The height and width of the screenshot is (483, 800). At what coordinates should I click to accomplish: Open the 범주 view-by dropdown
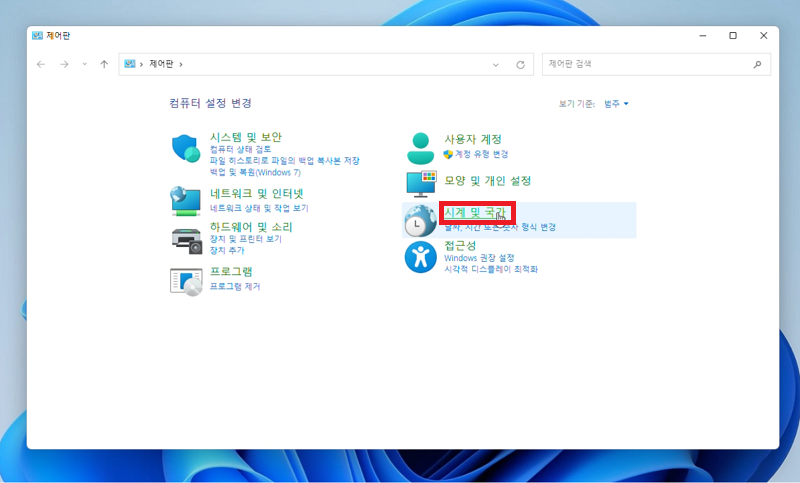pos(616,104)
